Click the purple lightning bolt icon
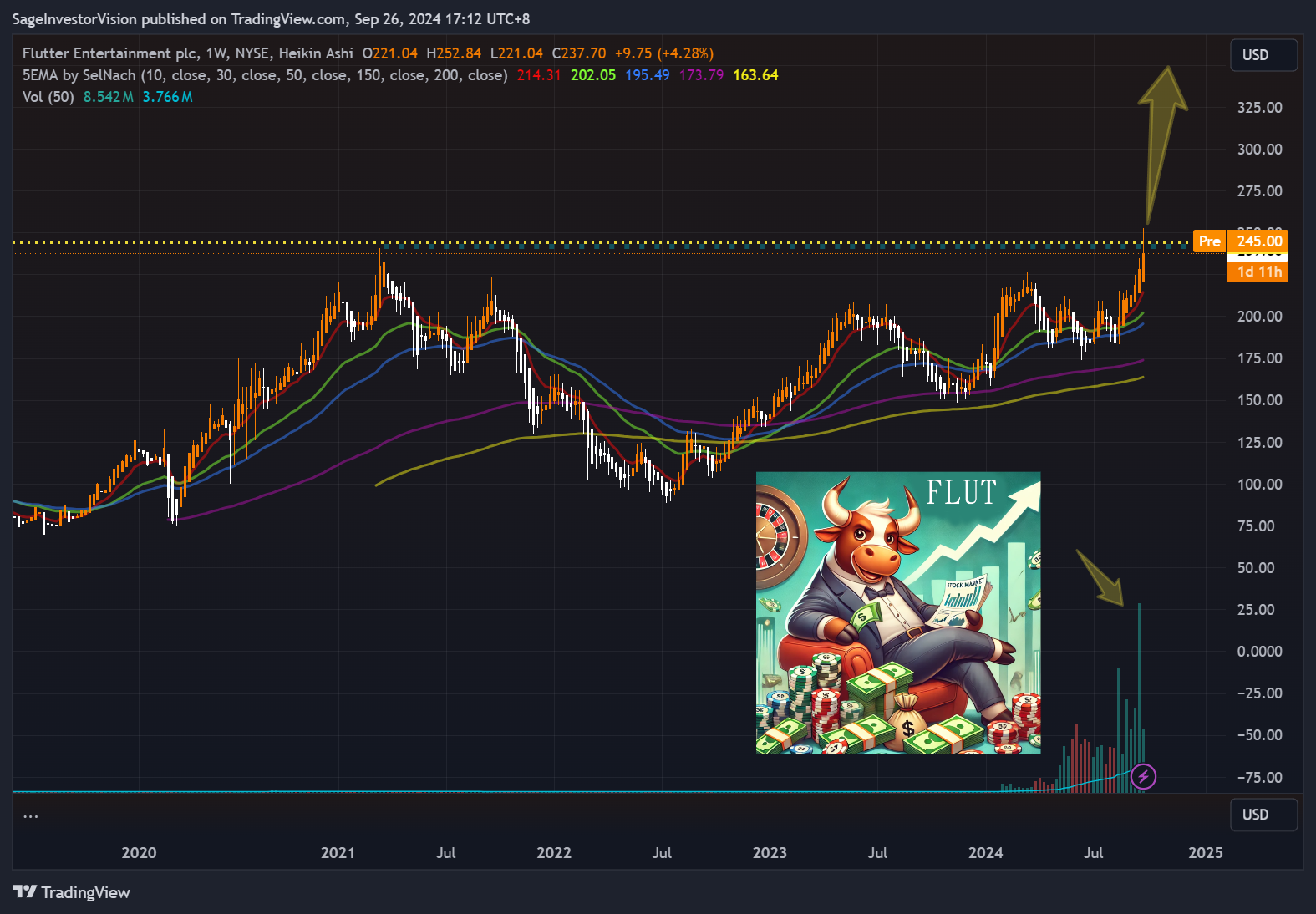This screenshot has width=1316, height=914. [1143, 777]
